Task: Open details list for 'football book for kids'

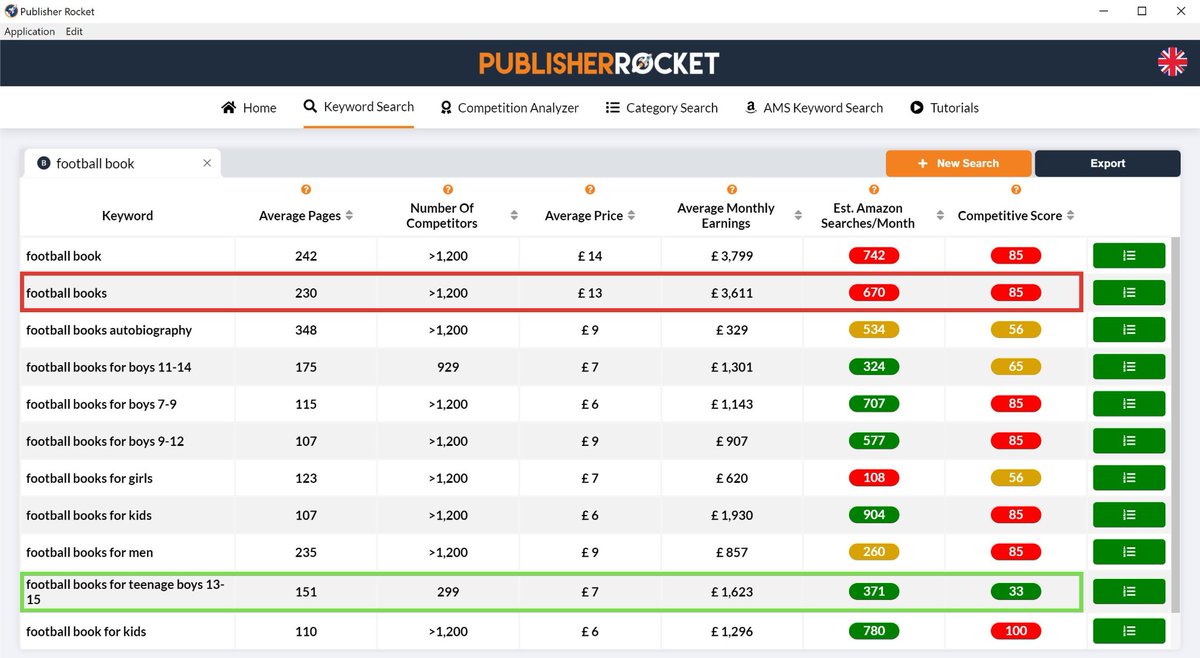Action: 1129,631
